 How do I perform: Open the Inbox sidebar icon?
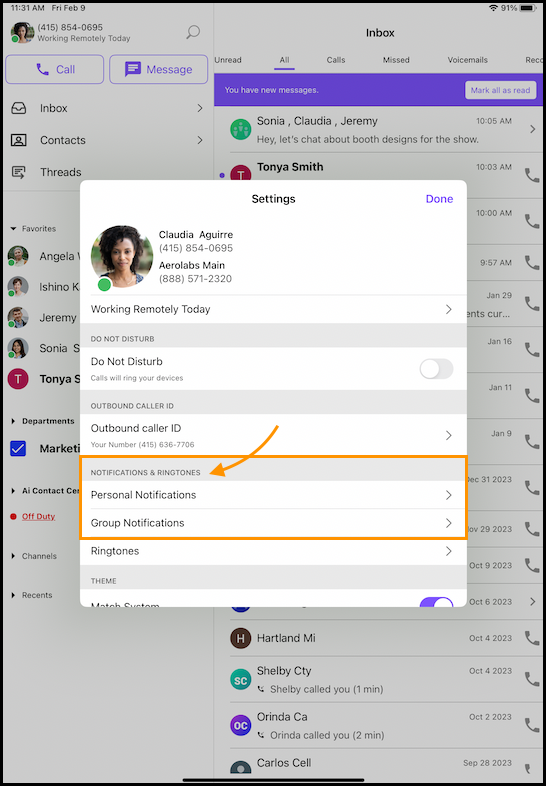click(19, 108)
